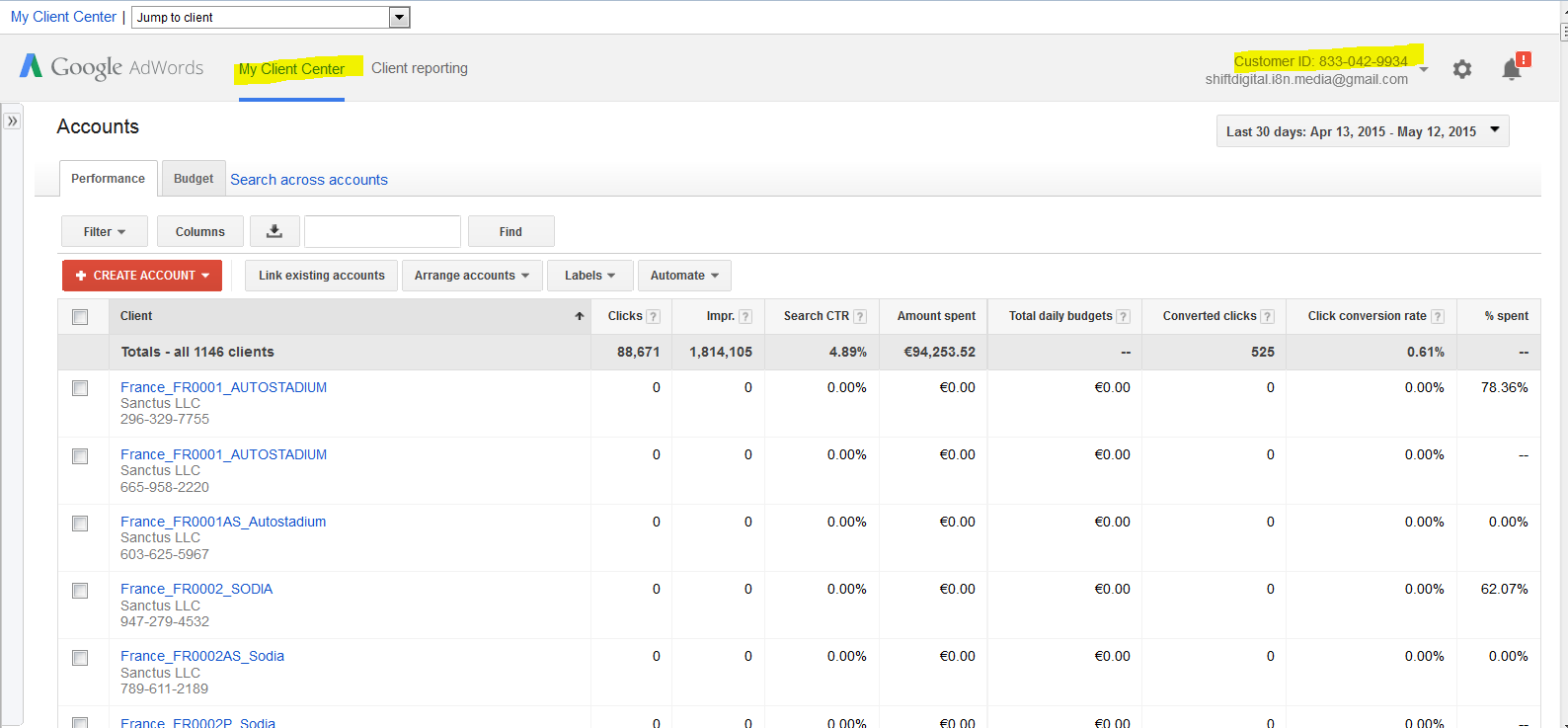Click the Totals - all 1146 clients row

click(x=799, y=352)
